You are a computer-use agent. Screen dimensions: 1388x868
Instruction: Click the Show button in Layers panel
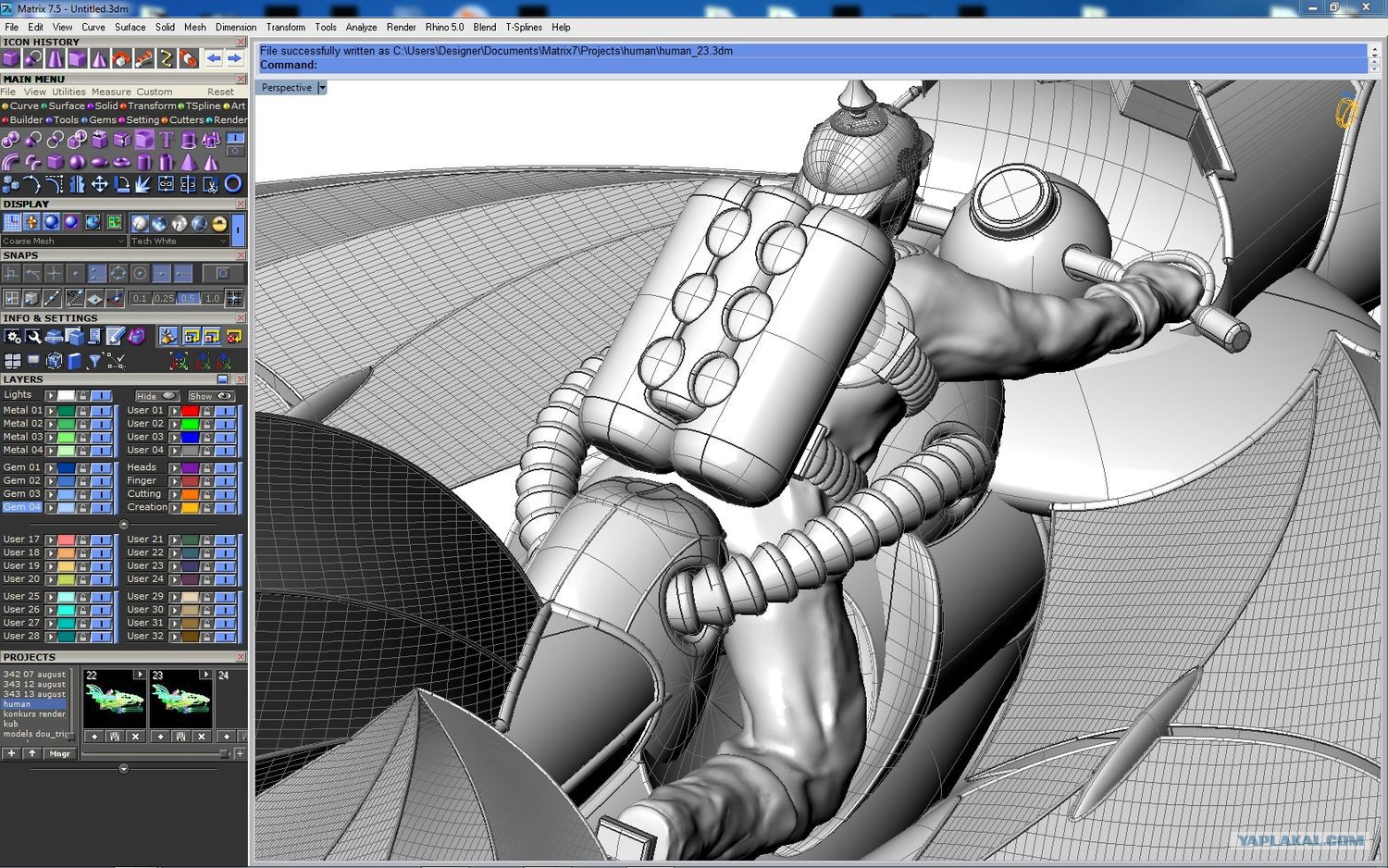(211, 396)
